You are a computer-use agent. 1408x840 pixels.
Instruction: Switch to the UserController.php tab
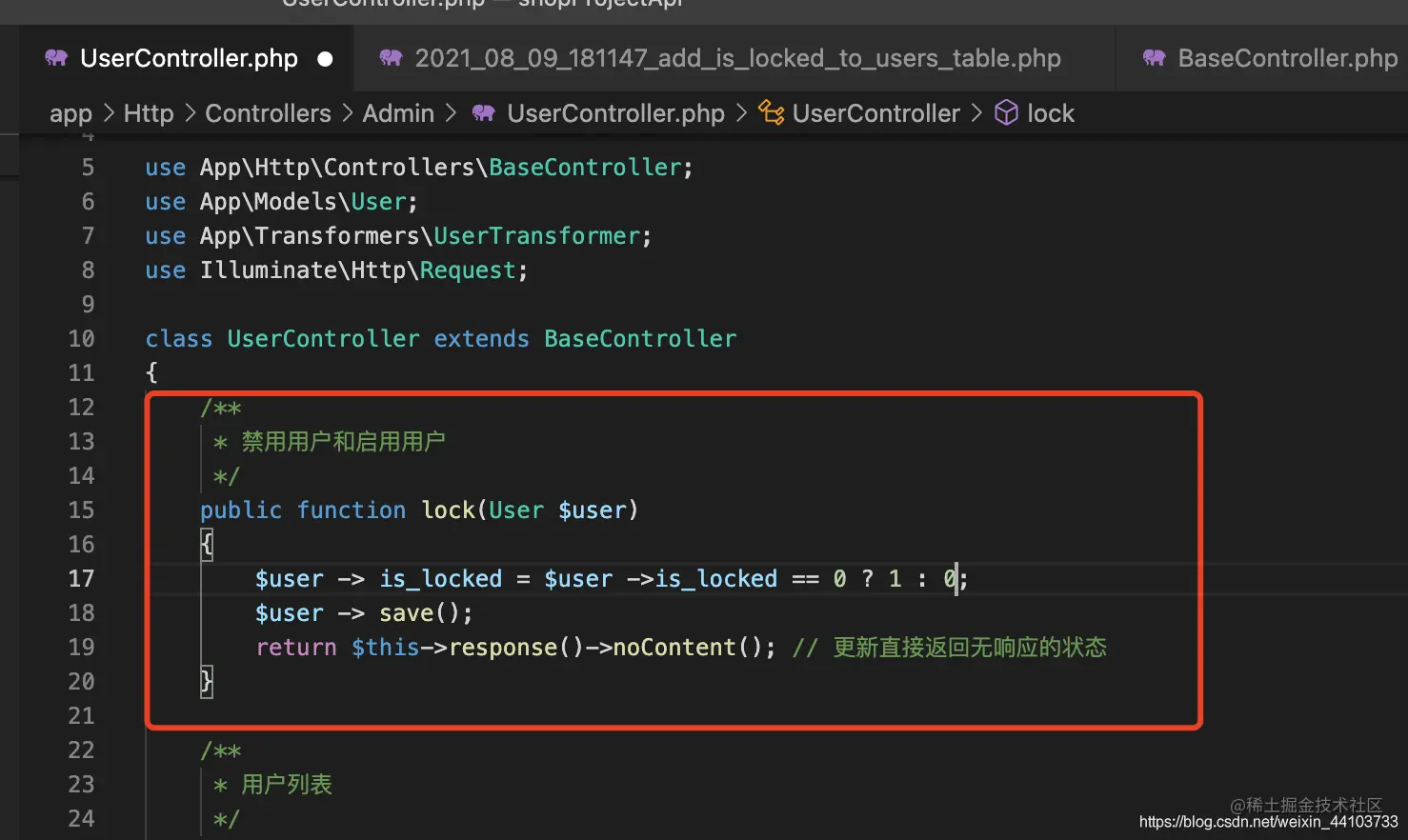tap(189, 58)
